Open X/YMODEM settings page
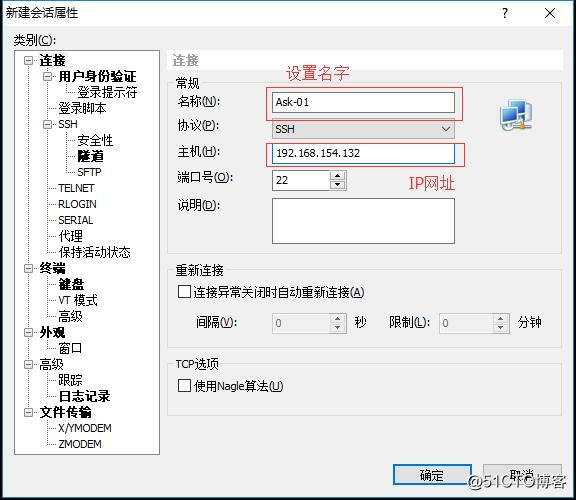Screen dimensions: 576x500 85,428
